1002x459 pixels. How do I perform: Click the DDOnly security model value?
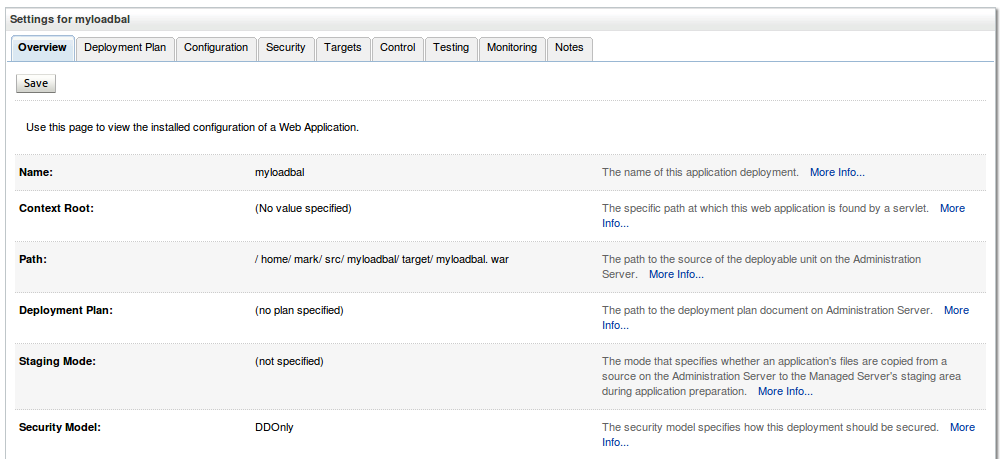coord(274,427)
